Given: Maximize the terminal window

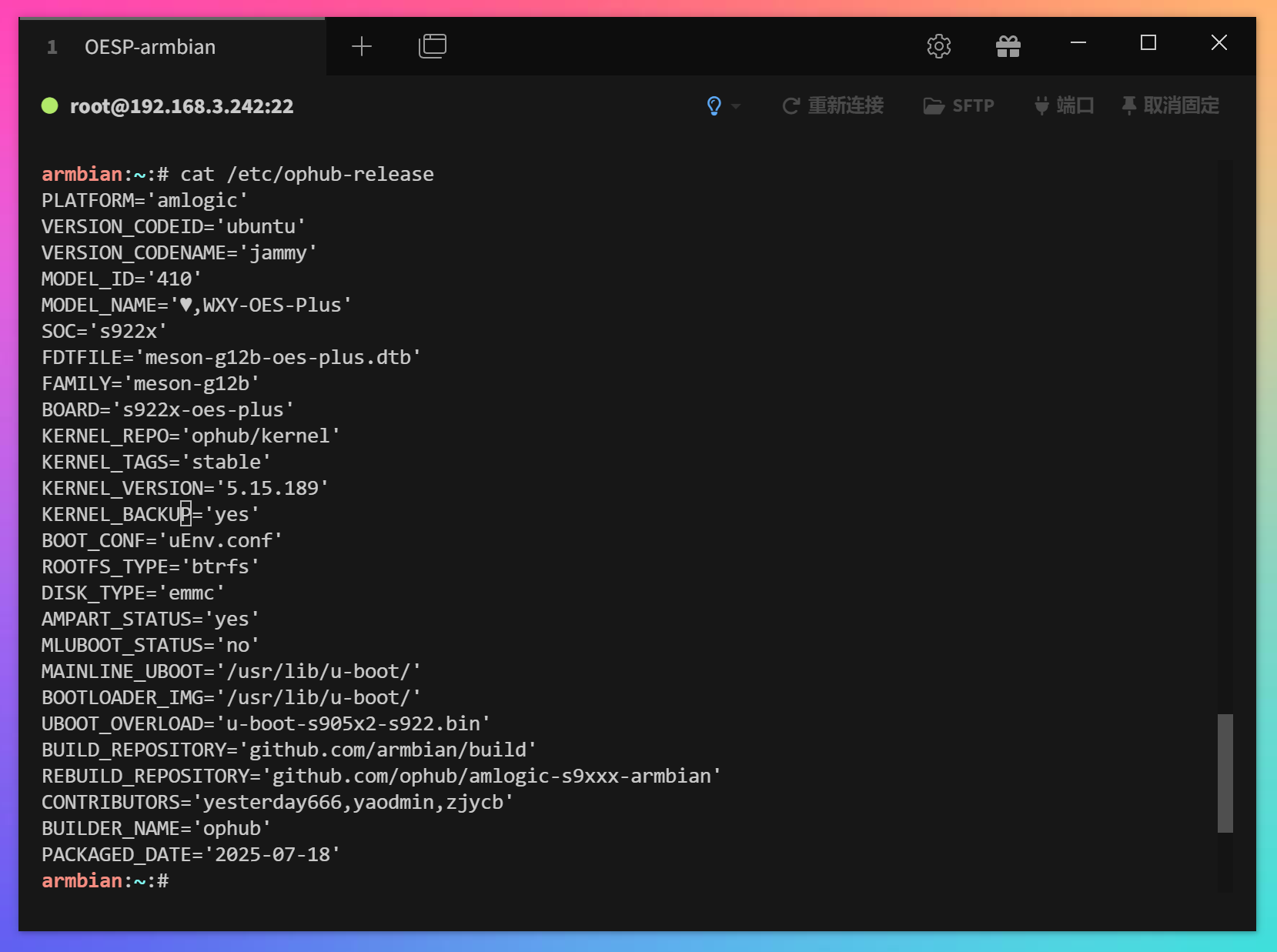Looking at the screenshot, I should pos(1148,42).
